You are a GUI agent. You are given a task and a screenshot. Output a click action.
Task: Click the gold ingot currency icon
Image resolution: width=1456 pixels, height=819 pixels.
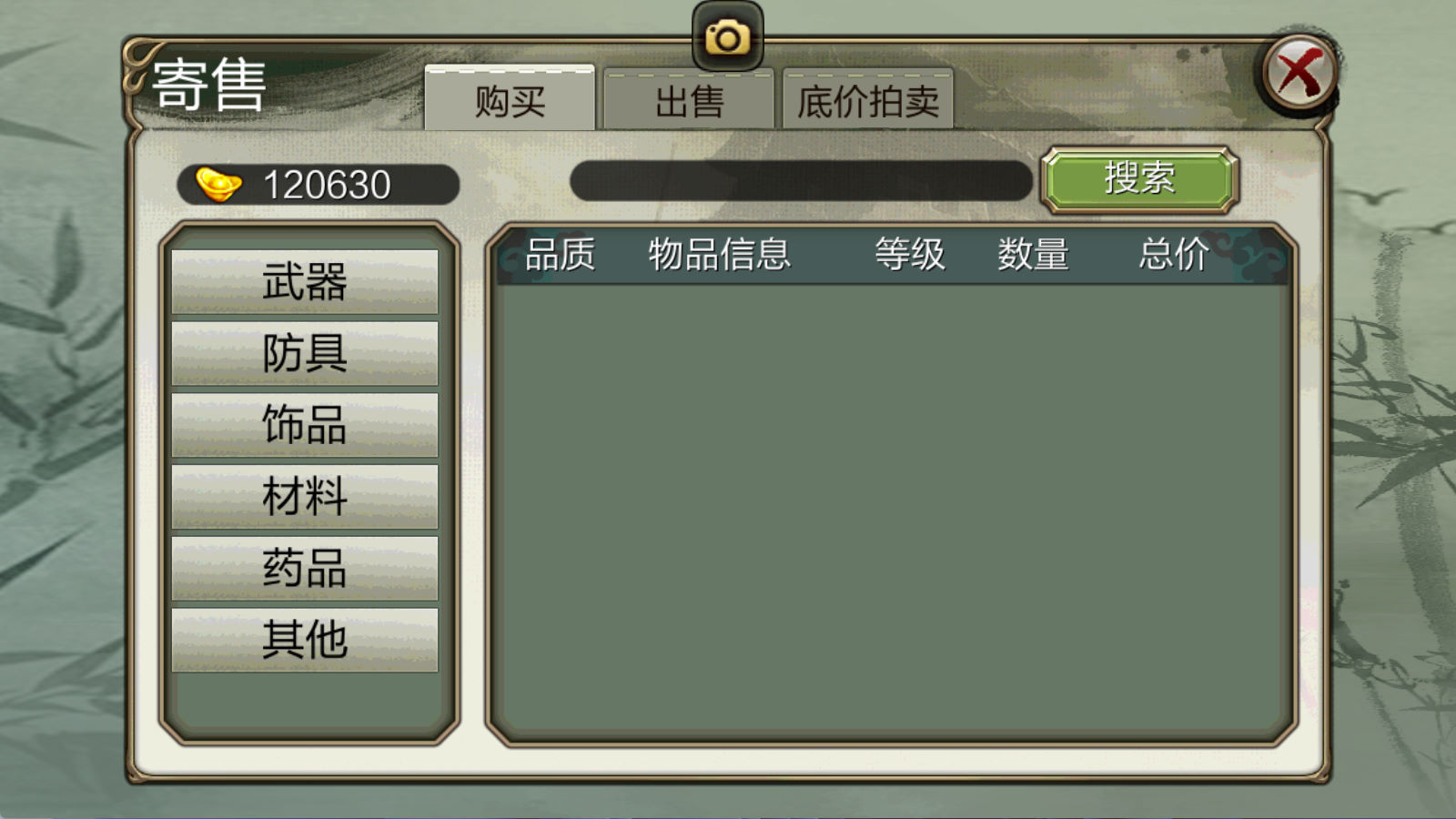click(218, 185)
